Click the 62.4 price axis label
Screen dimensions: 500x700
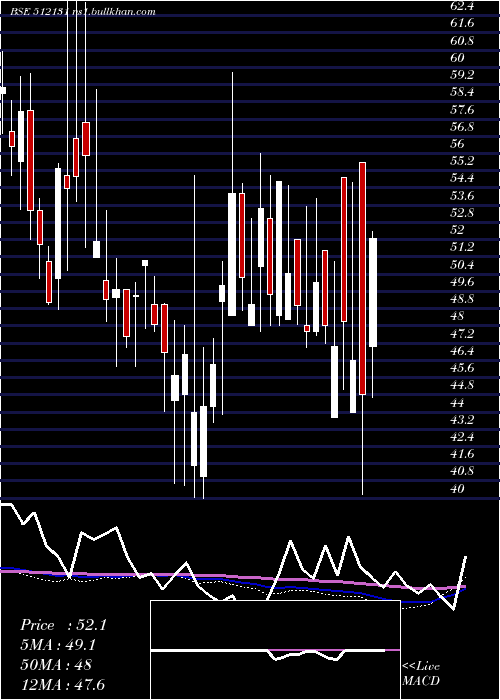[x=462, y=6]
